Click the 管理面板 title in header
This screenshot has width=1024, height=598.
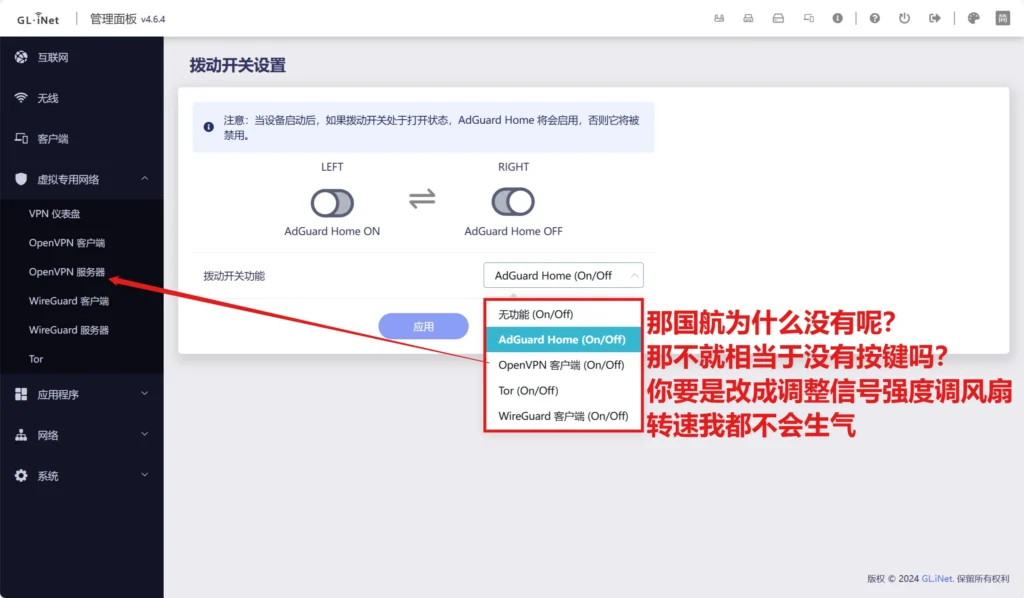click(x=113, y=19)
